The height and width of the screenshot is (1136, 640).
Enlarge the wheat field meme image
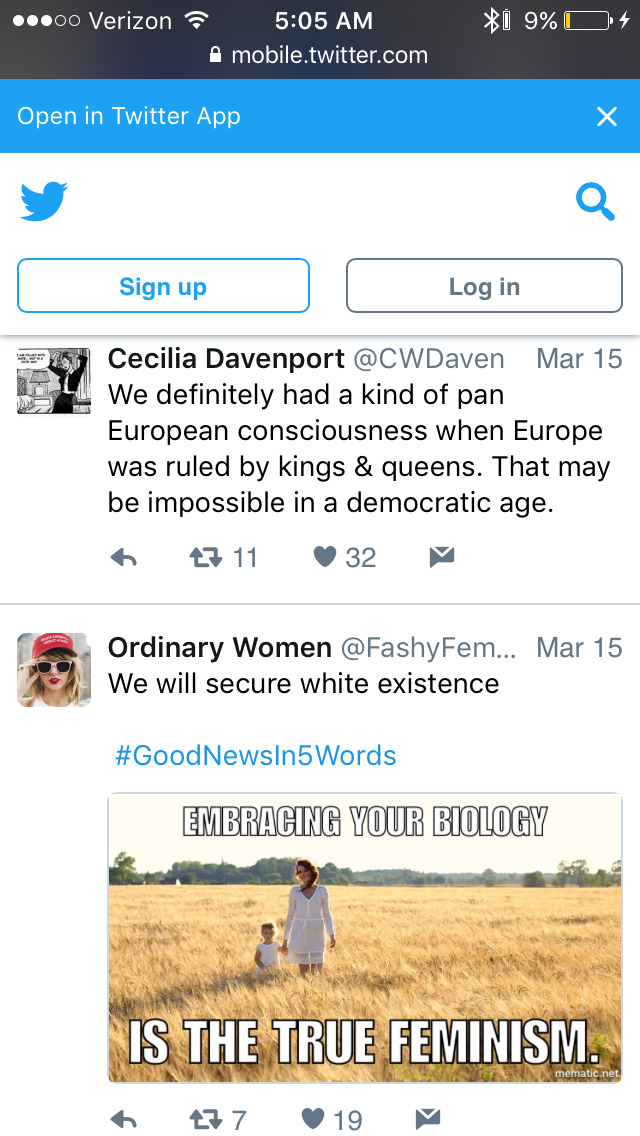tap(365, 937)
